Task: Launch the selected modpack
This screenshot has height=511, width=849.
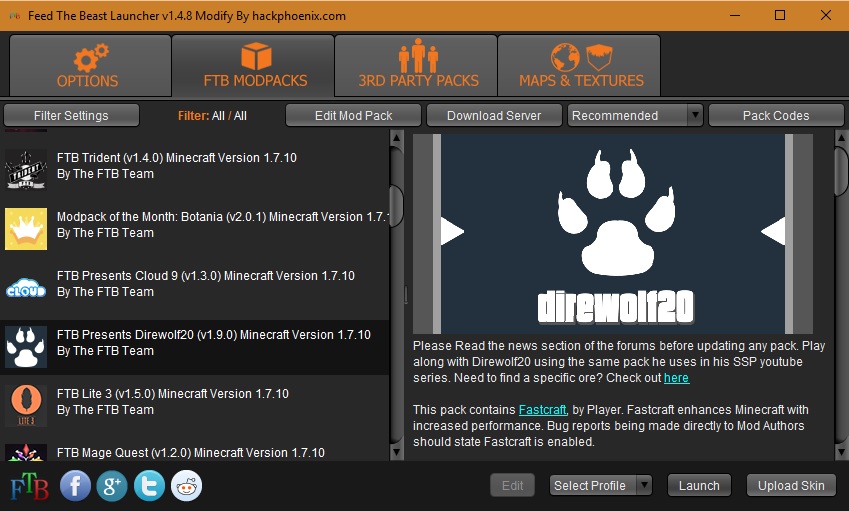Action: pos(699,486)
